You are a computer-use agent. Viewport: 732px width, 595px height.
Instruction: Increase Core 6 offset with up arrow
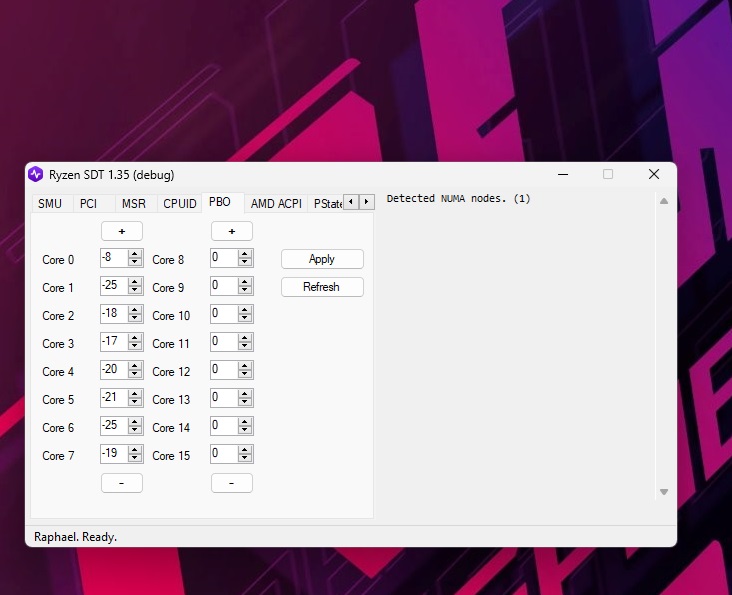(x=135, y=421)
